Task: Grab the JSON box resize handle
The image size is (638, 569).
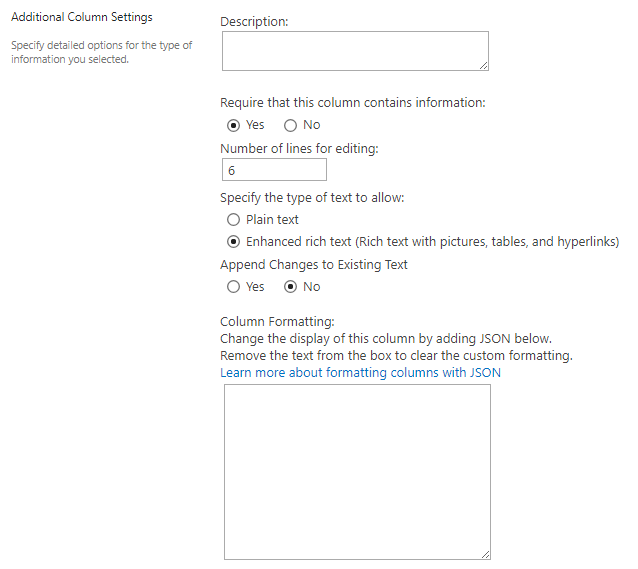Action: coord(486,555)
